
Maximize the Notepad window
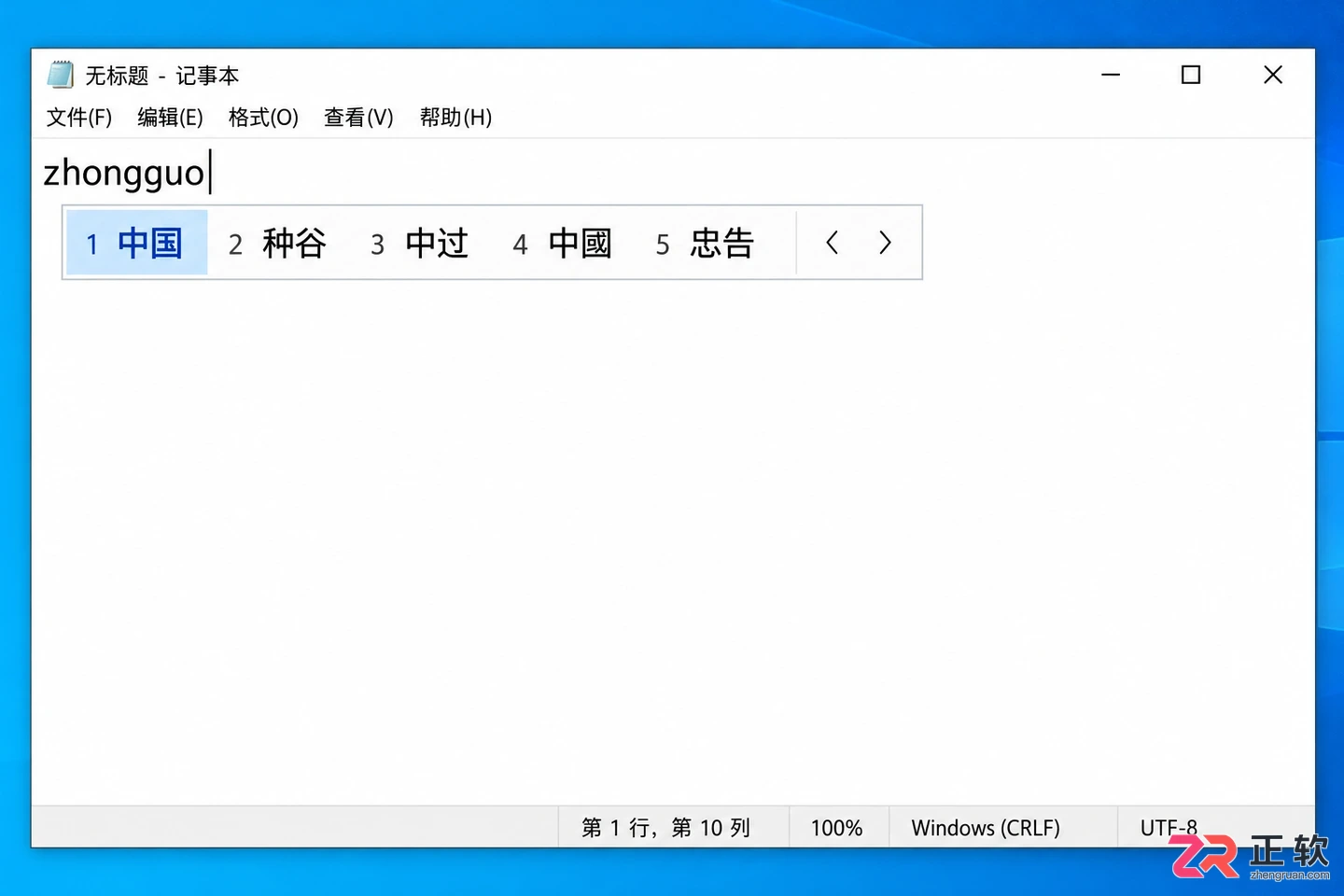click(1191, 75)
